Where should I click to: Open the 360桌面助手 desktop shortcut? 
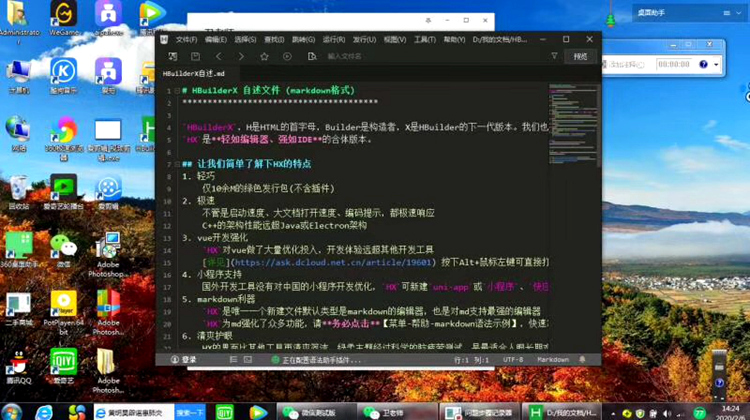[x=19, y=250]
